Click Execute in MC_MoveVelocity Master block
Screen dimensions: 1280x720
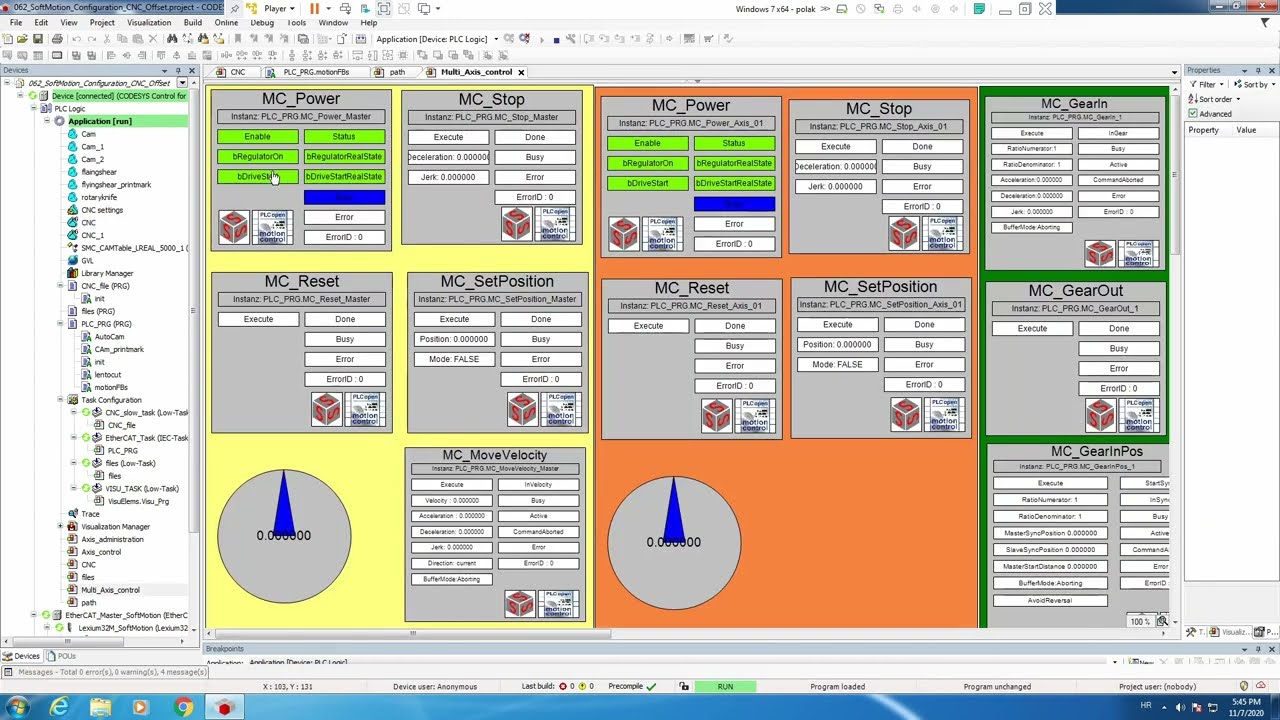452,485
